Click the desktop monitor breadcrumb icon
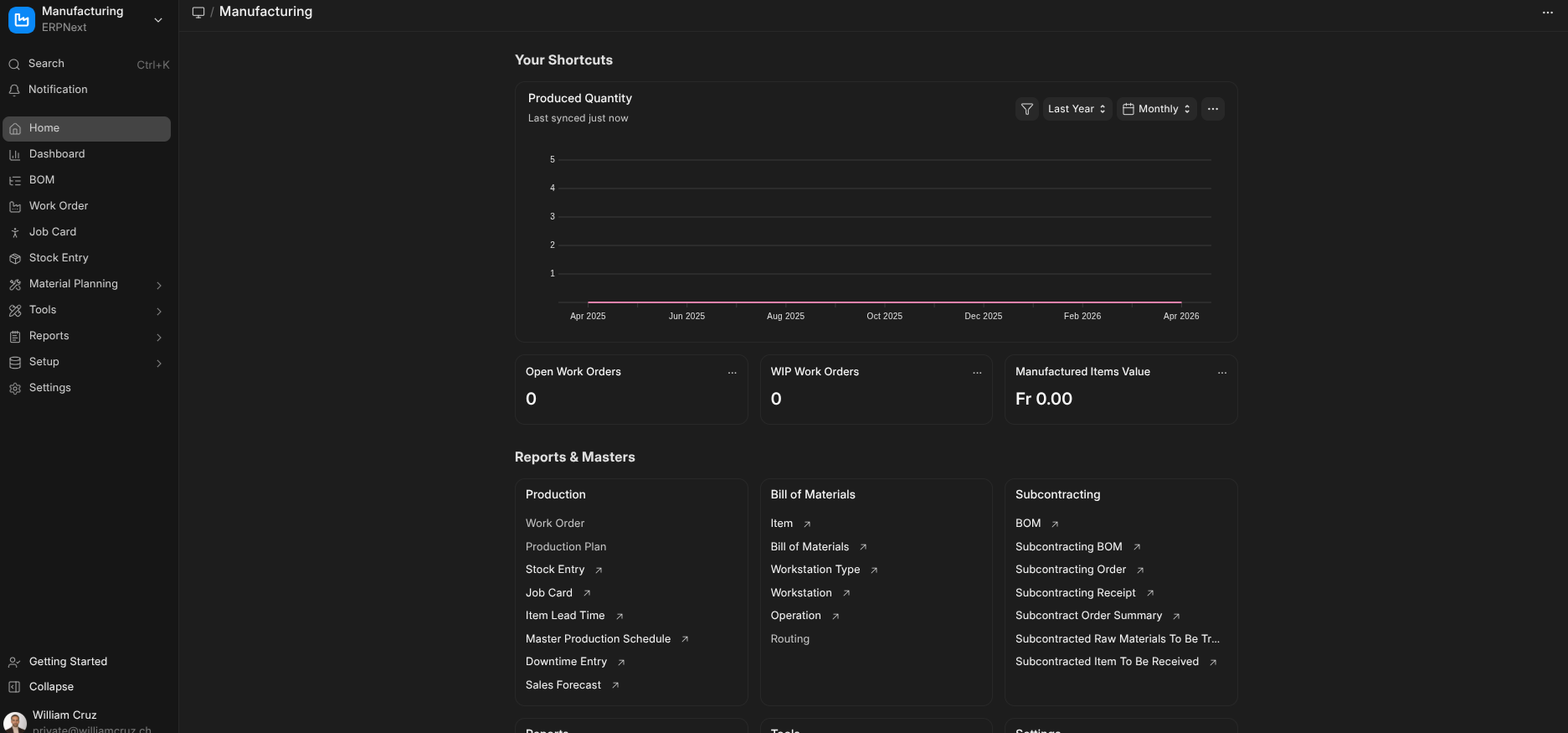The height and width of the screenshot is (733, 1568). [x=198, y=12]
